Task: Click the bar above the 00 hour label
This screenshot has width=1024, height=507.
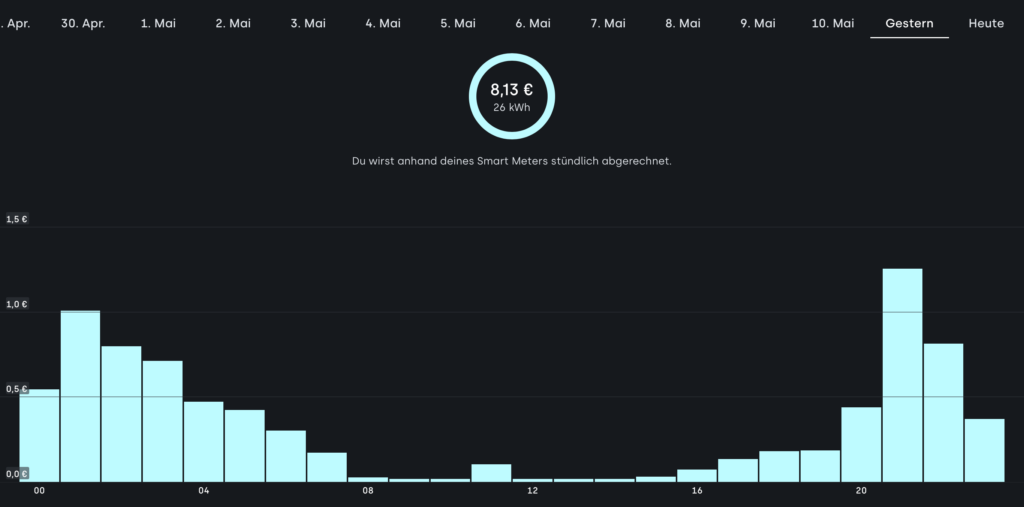Action: [39, 435]
